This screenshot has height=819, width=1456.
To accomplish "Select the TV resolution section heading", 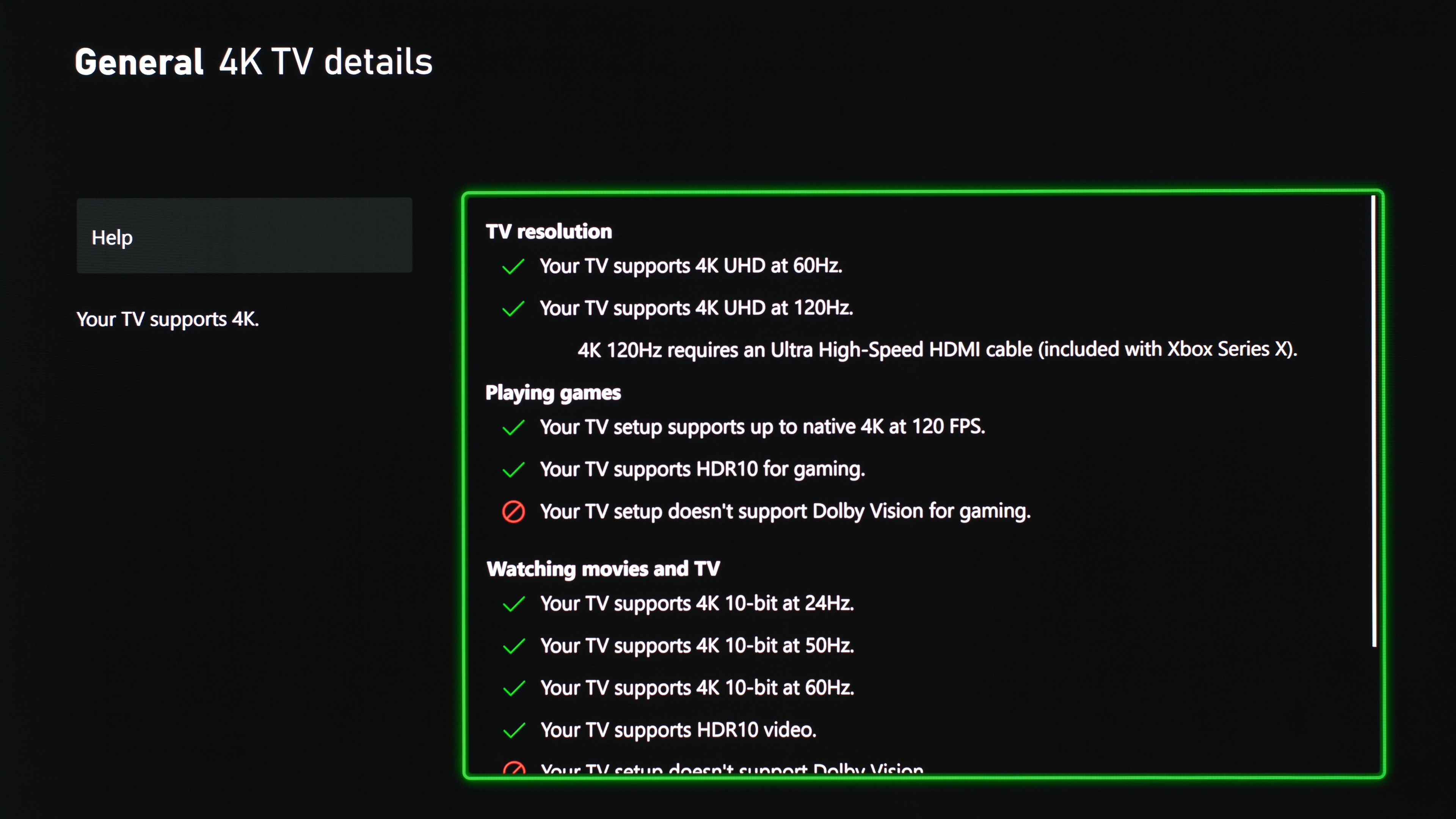I will coord(548,231).
